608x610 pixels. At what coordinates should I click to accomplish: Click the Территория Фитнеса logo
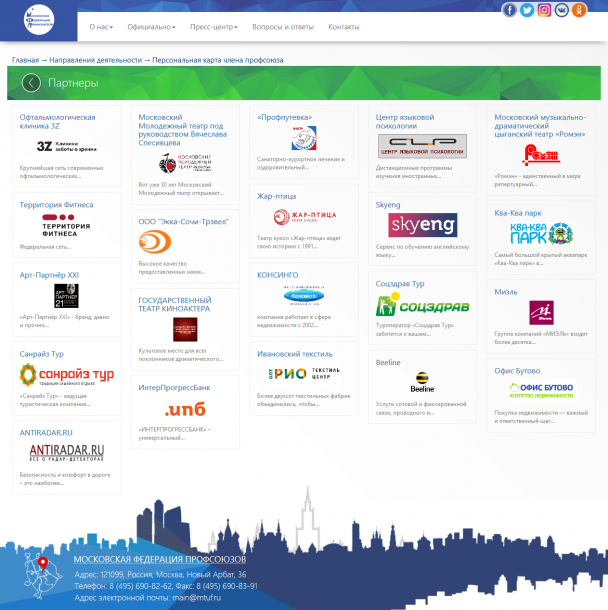[66, 225]
